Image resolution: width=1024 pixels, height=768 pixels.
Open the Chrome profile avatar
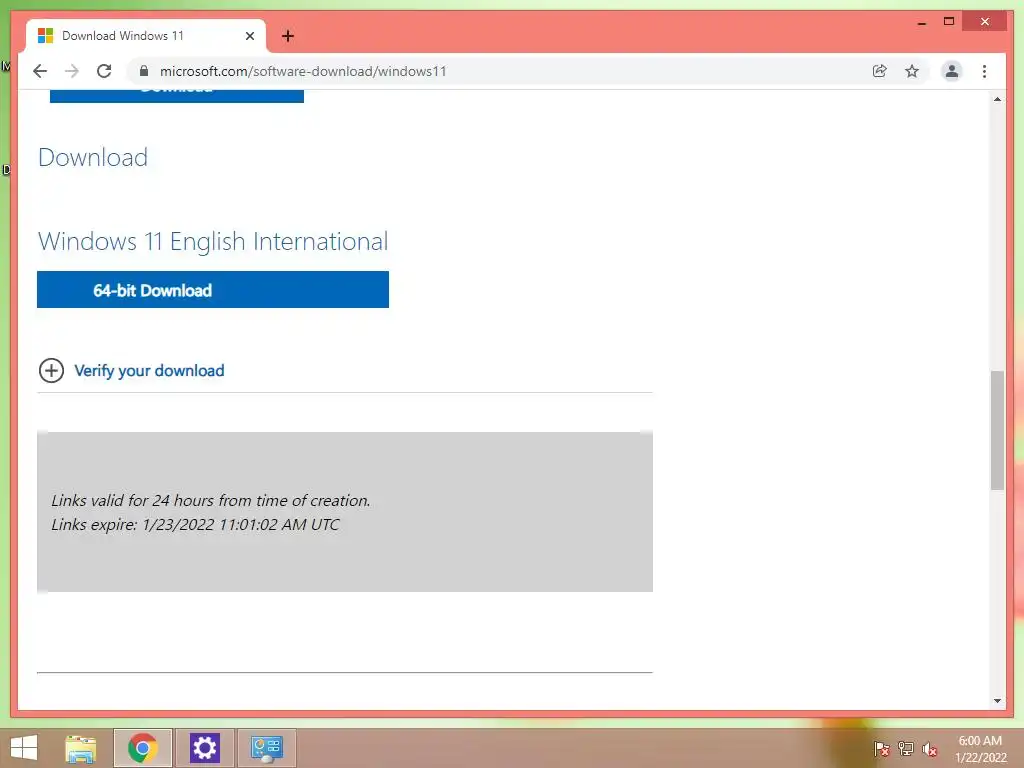tap(952, 71)
